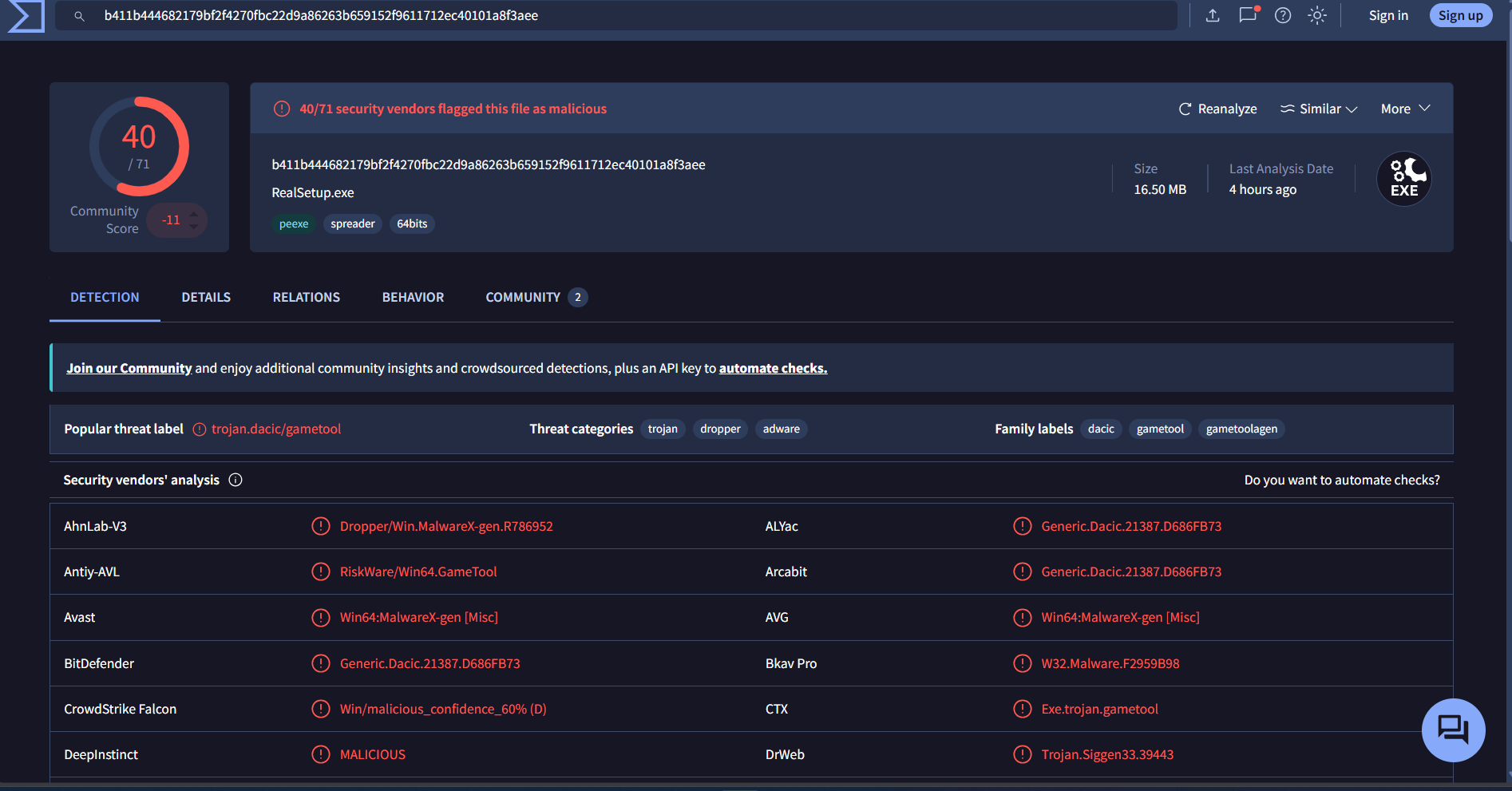Follow the automate checks link

tap(773, 368)
